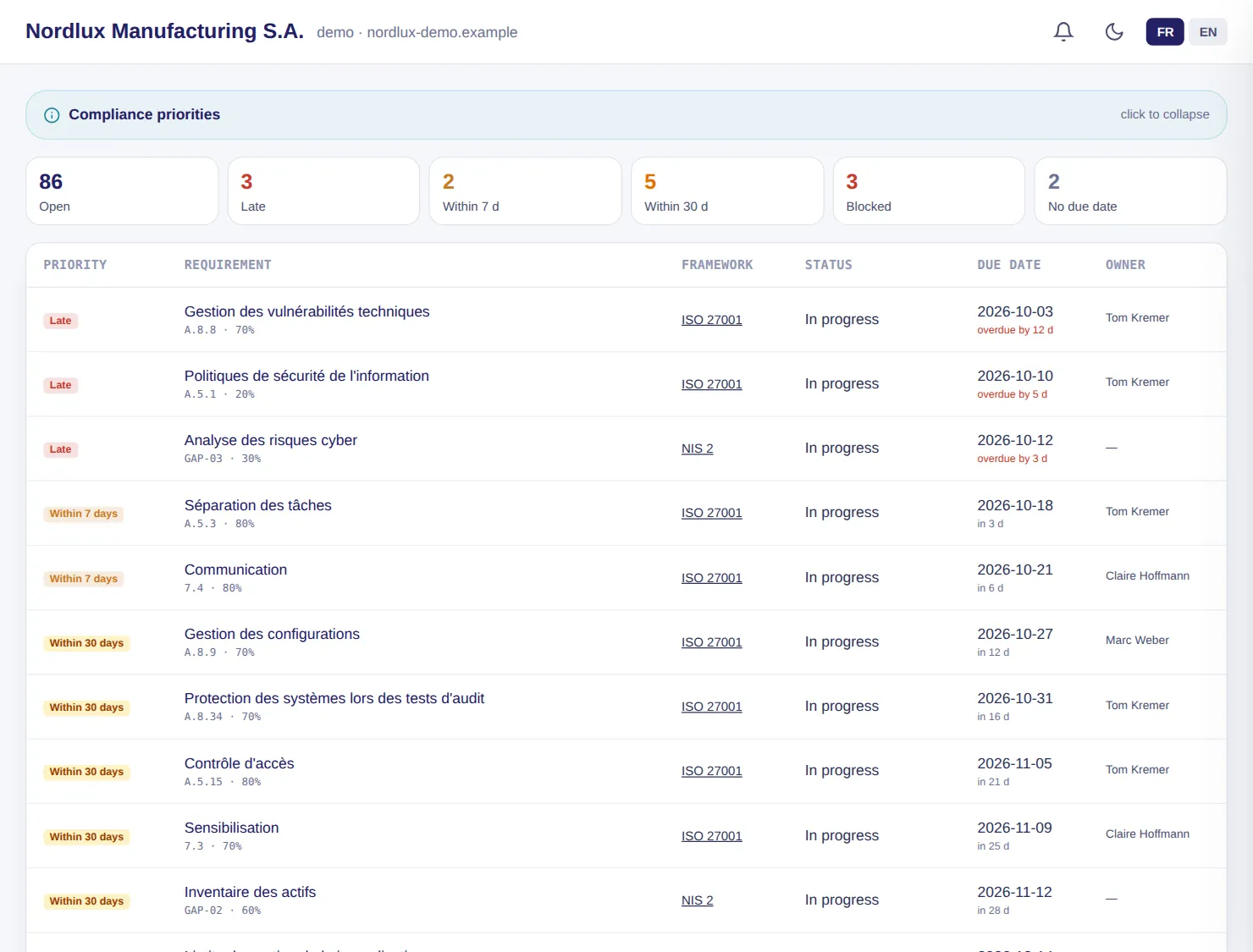Switch language to FR
1253x952 pixels.
(x=1165, y=32)
